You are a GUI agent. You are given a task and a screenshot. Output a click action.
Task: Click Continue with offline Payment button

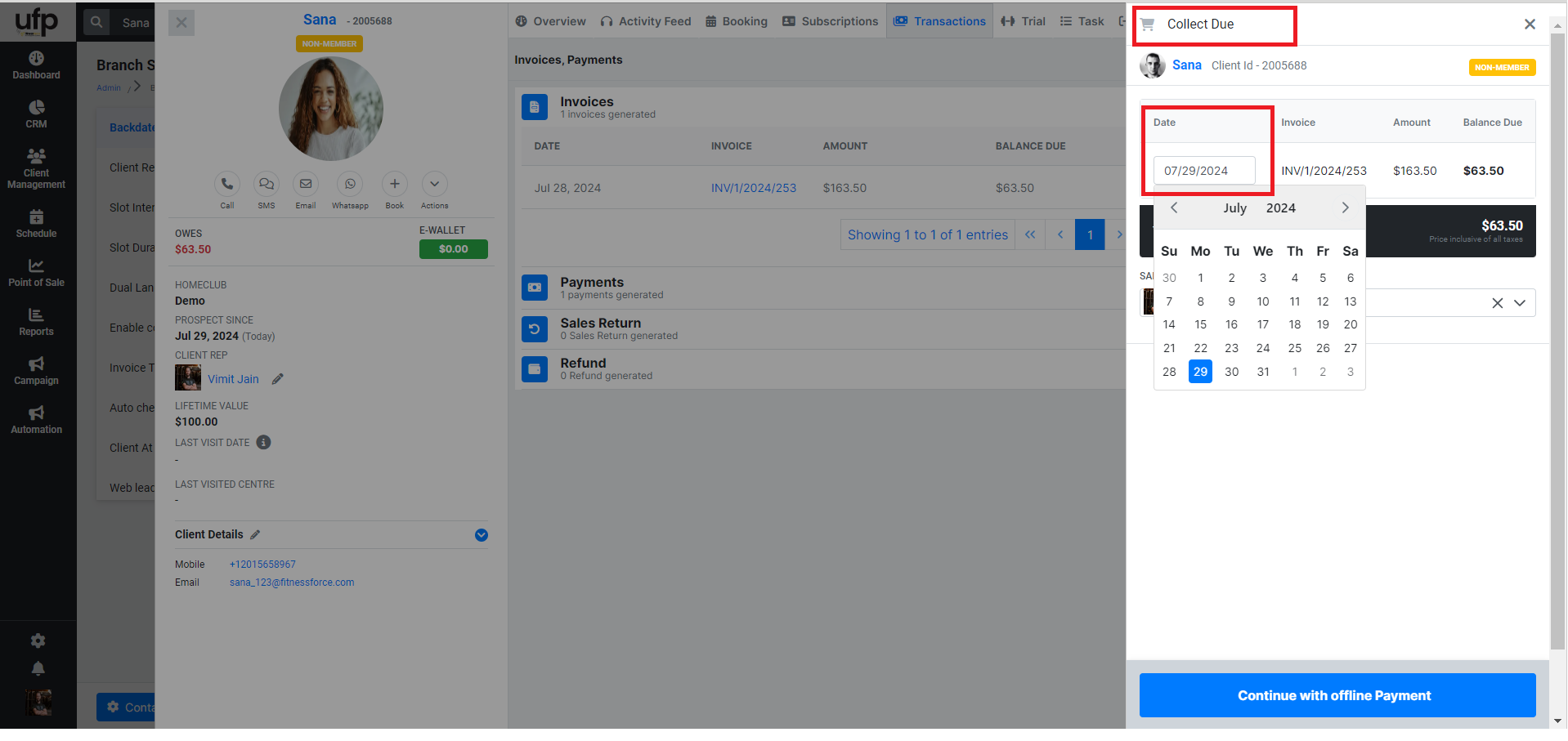click(1337, 695)
